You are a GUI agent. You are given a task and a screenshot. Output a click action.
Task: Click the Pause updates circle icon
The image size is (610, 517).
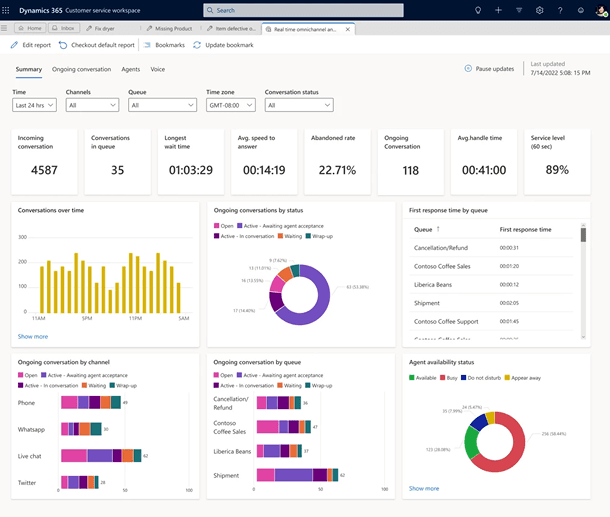coord(468,68)
